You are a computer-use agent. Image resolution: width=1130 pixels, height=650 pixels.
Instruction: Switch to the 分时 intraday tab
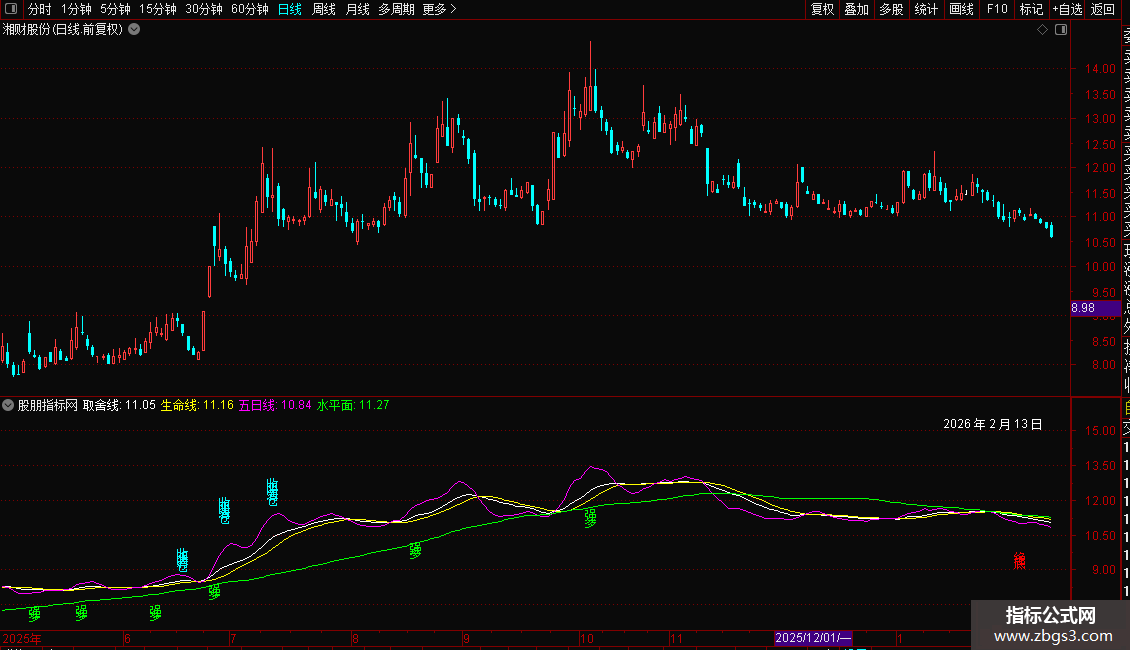(39, 9)
